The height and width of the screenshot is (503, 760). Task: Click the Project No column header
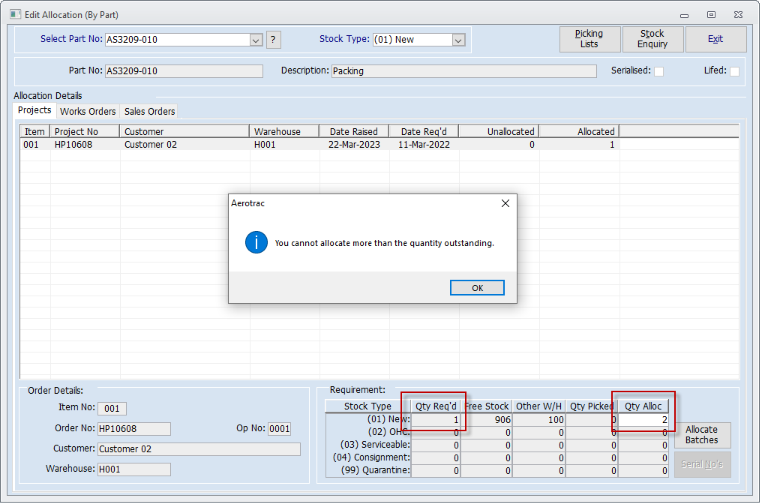coord(85,131)
